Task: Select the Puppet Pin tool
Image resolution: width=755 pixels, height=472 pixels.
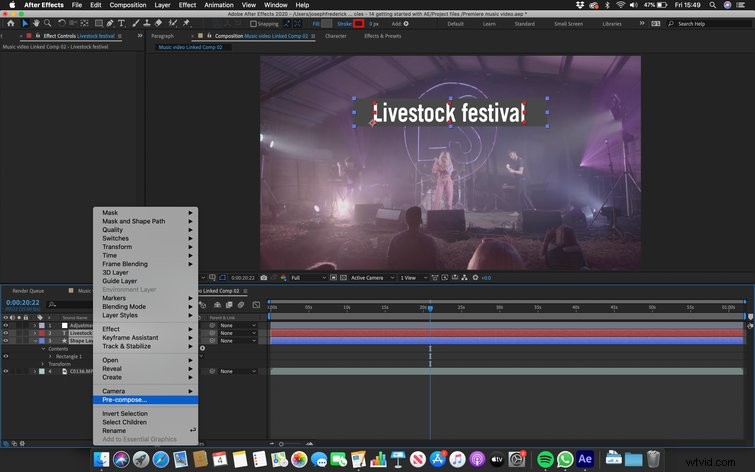Action: click(x=186, y=23)
